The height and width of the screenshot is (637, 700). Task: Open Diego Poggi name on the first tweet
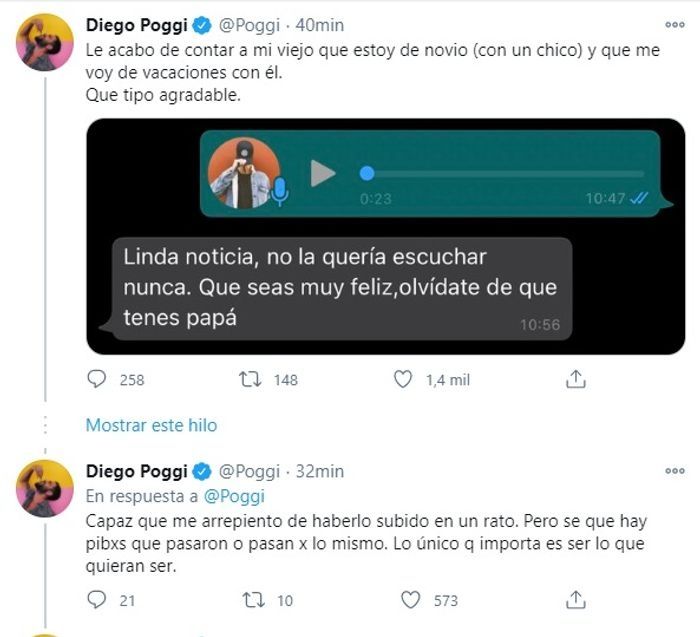[137, 25]
